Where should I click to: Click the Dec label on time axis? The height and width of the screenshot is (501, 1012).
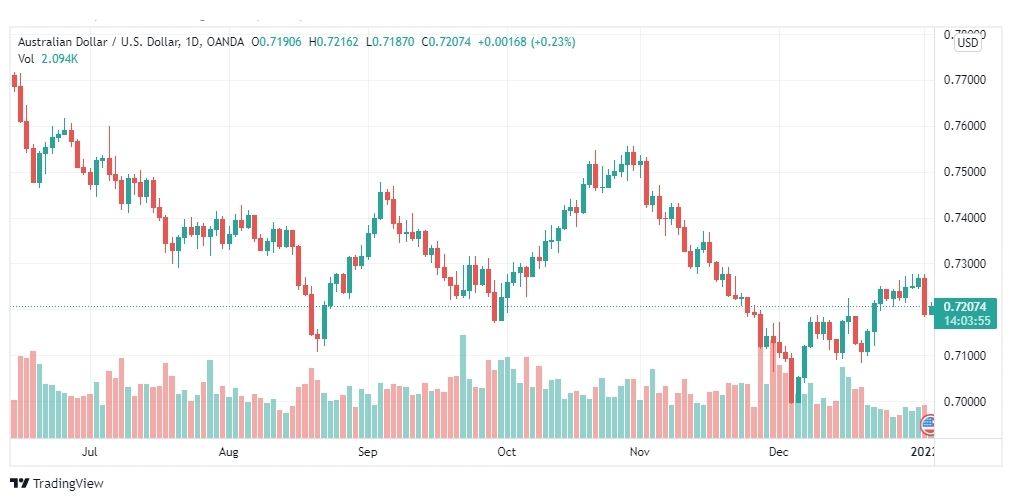[x=778, y=452]
